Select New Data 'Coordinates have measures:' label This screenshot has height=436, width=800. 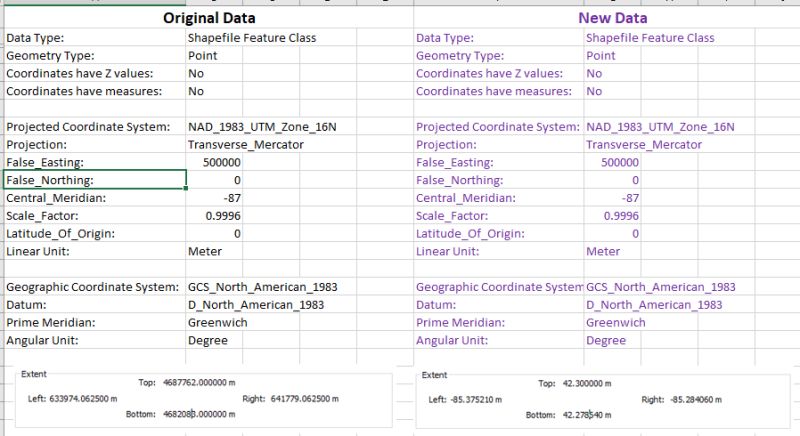point(499,91)
